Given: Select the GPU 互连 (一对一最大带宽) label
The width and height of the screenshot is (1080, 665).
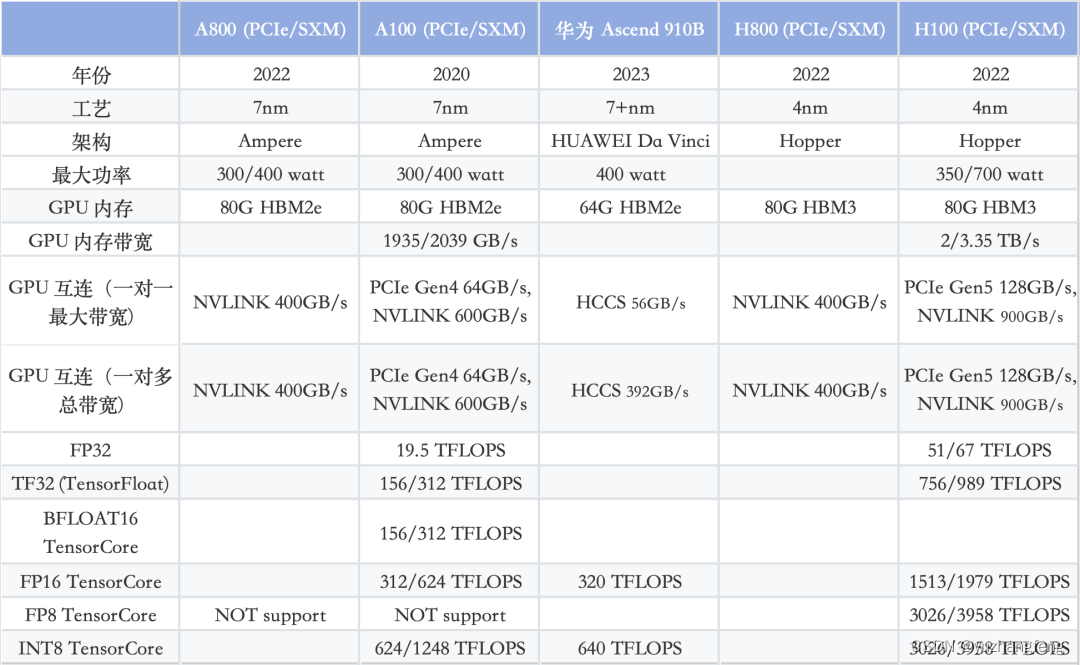Looking at the screenshot, I should [x=91, y=302].
